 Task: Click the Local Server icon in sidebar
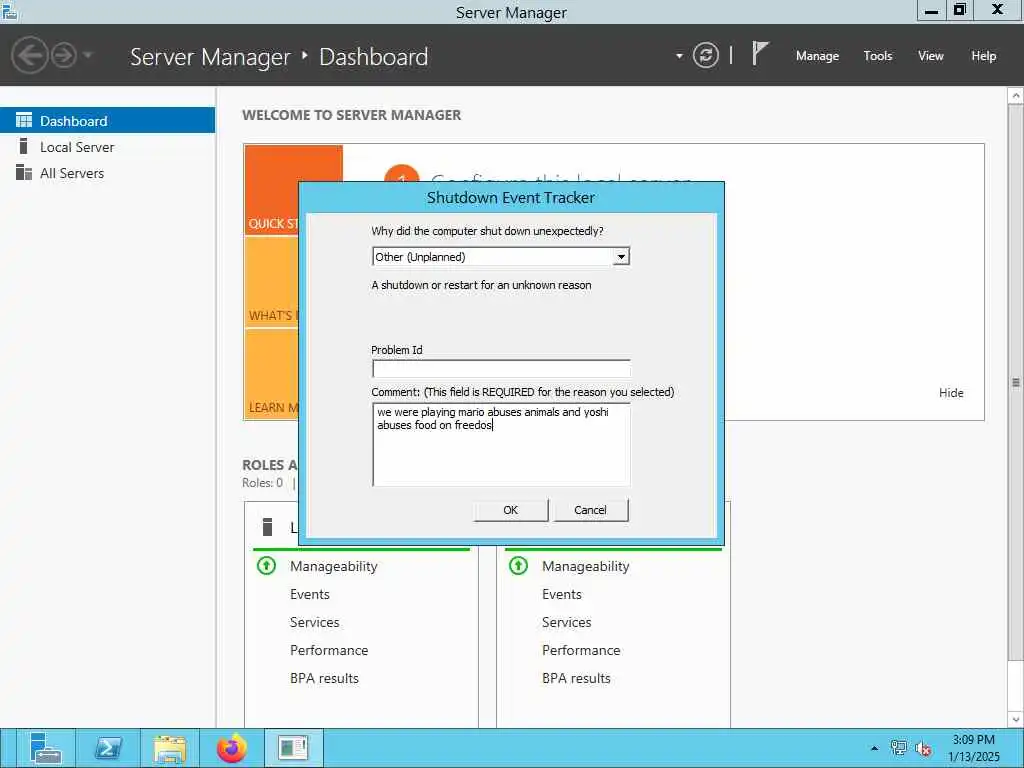click(24, 146)
